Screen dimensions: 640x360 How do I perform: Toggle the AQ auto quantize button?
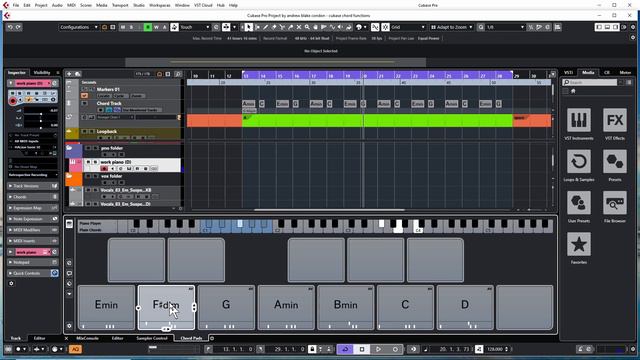pos(75,349)
